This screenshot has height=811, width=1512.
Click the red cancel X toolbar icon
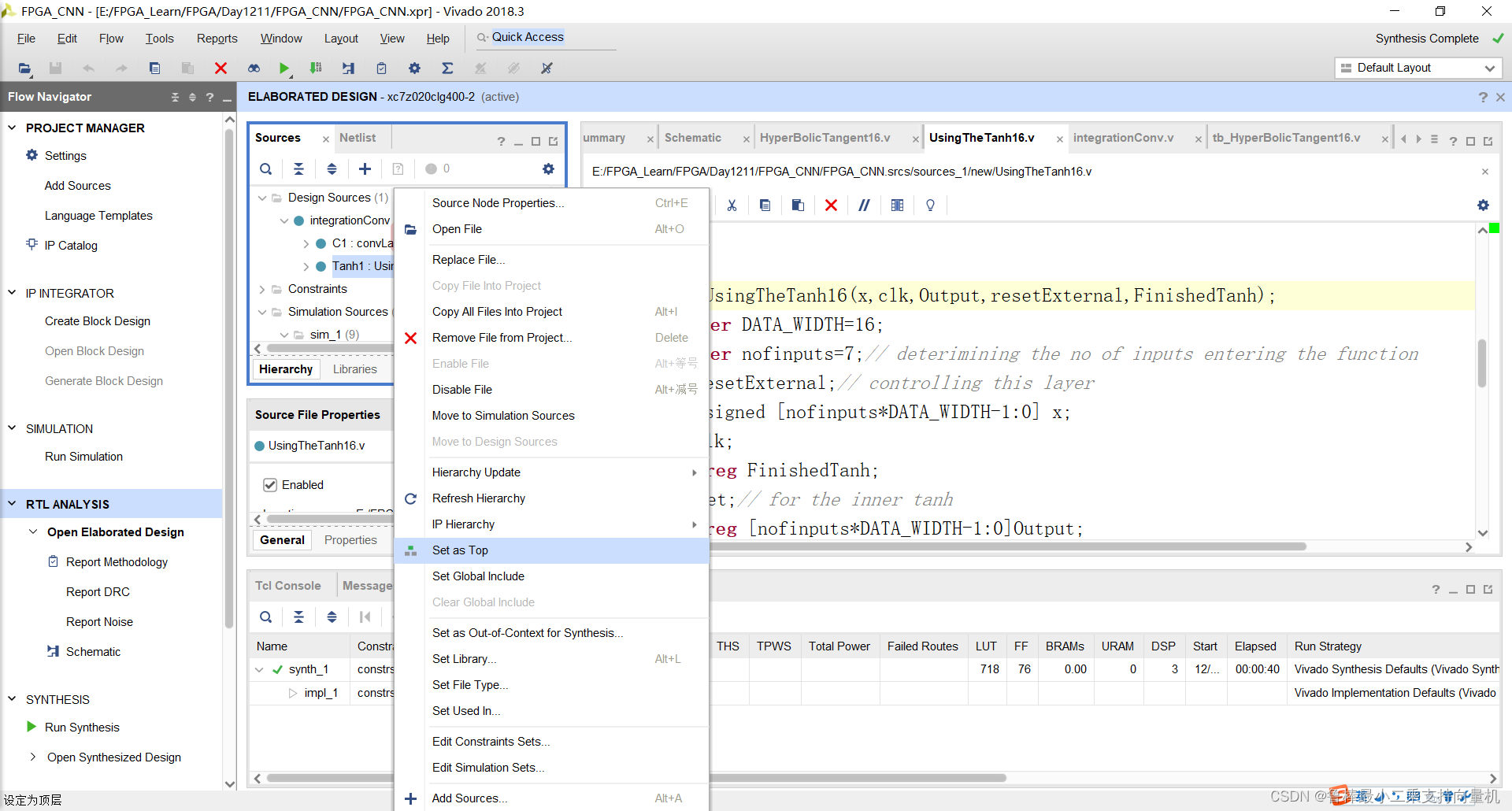[x=220, y=69]
